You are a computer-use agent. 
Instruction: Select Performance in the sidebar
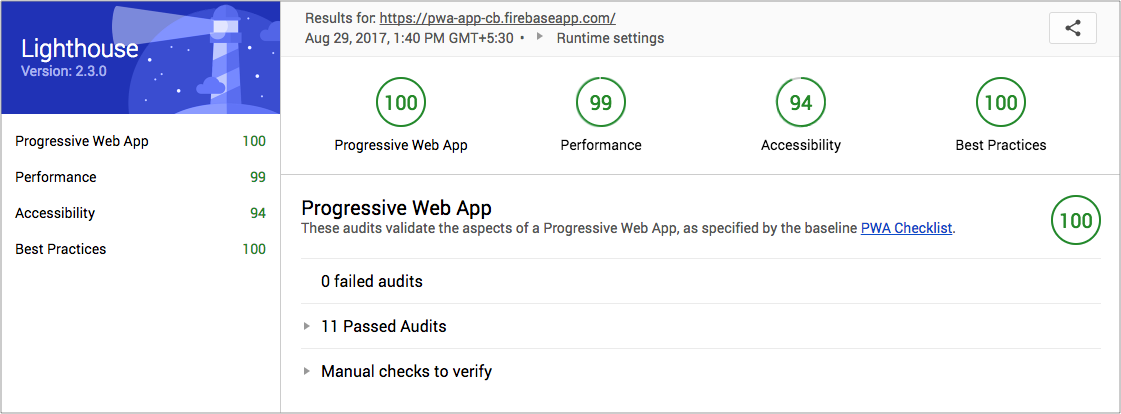[x=56, y=177]
